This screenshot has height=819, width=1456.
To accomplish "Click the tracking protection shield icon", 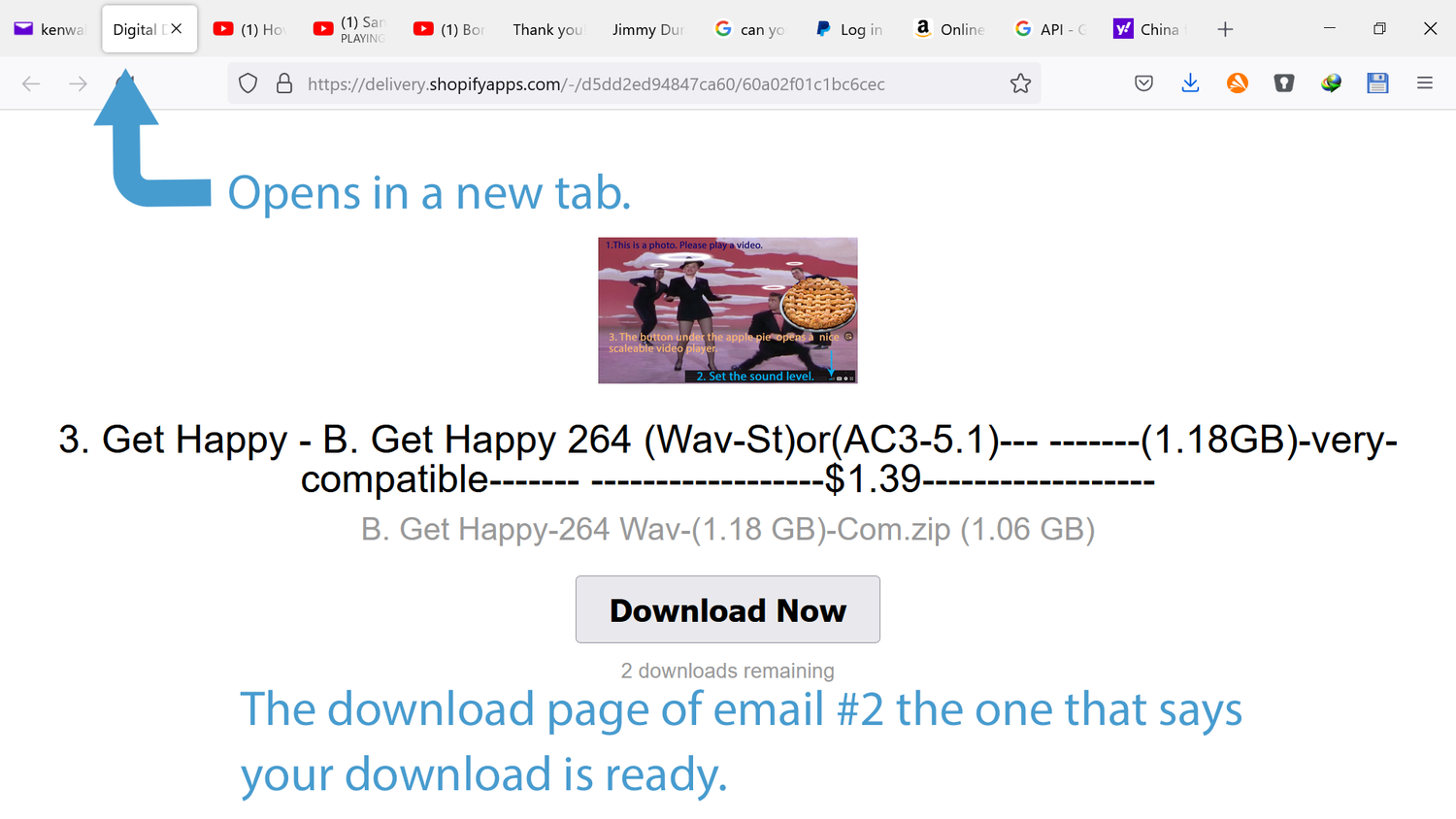I will [x=248, y=83].
